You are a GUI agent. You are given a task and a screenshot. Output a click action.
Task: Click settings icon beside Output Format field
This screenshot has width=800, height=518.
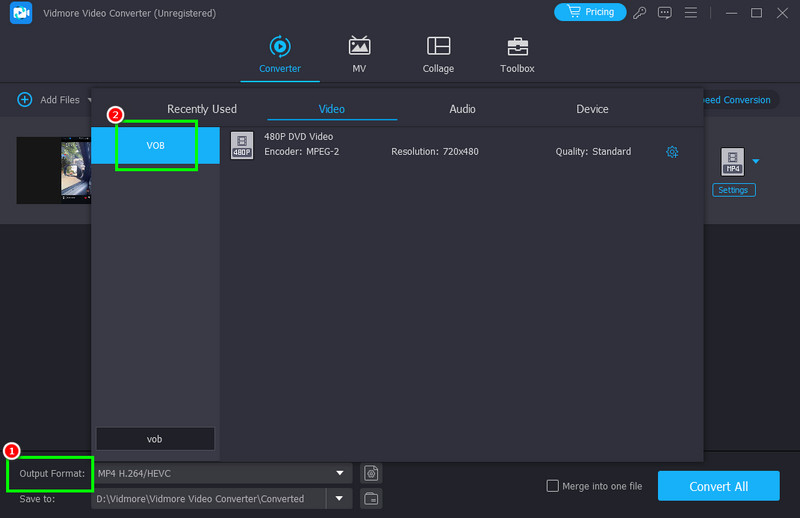[x=371, y=473]
